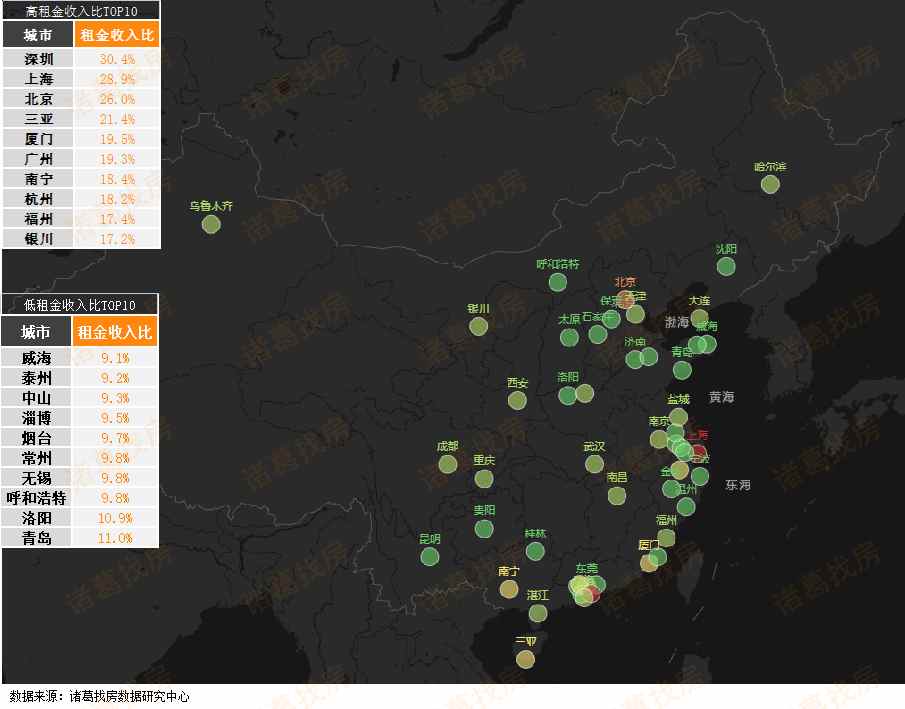Screen dimensions: 905x709
Task: Click the 昆明 map marker
Action: click(x=429, y=556)
